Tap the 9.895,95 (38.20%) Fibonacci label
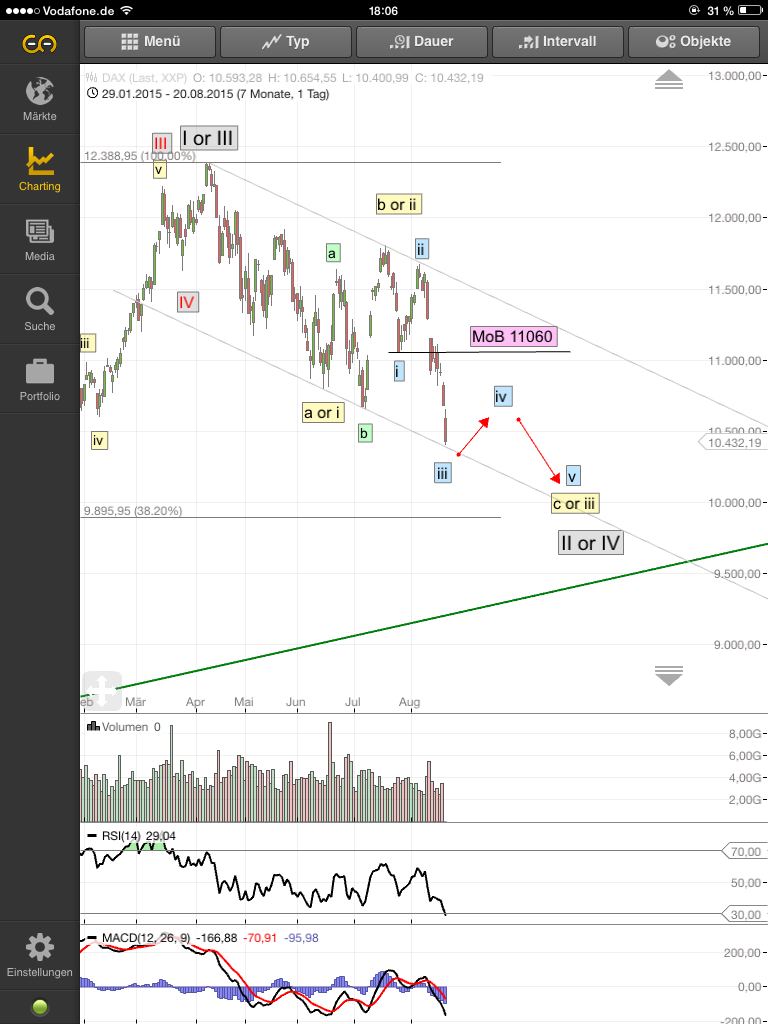This screenshot has height=1024, width=768. pyautogui.click(x=133, y=511)
